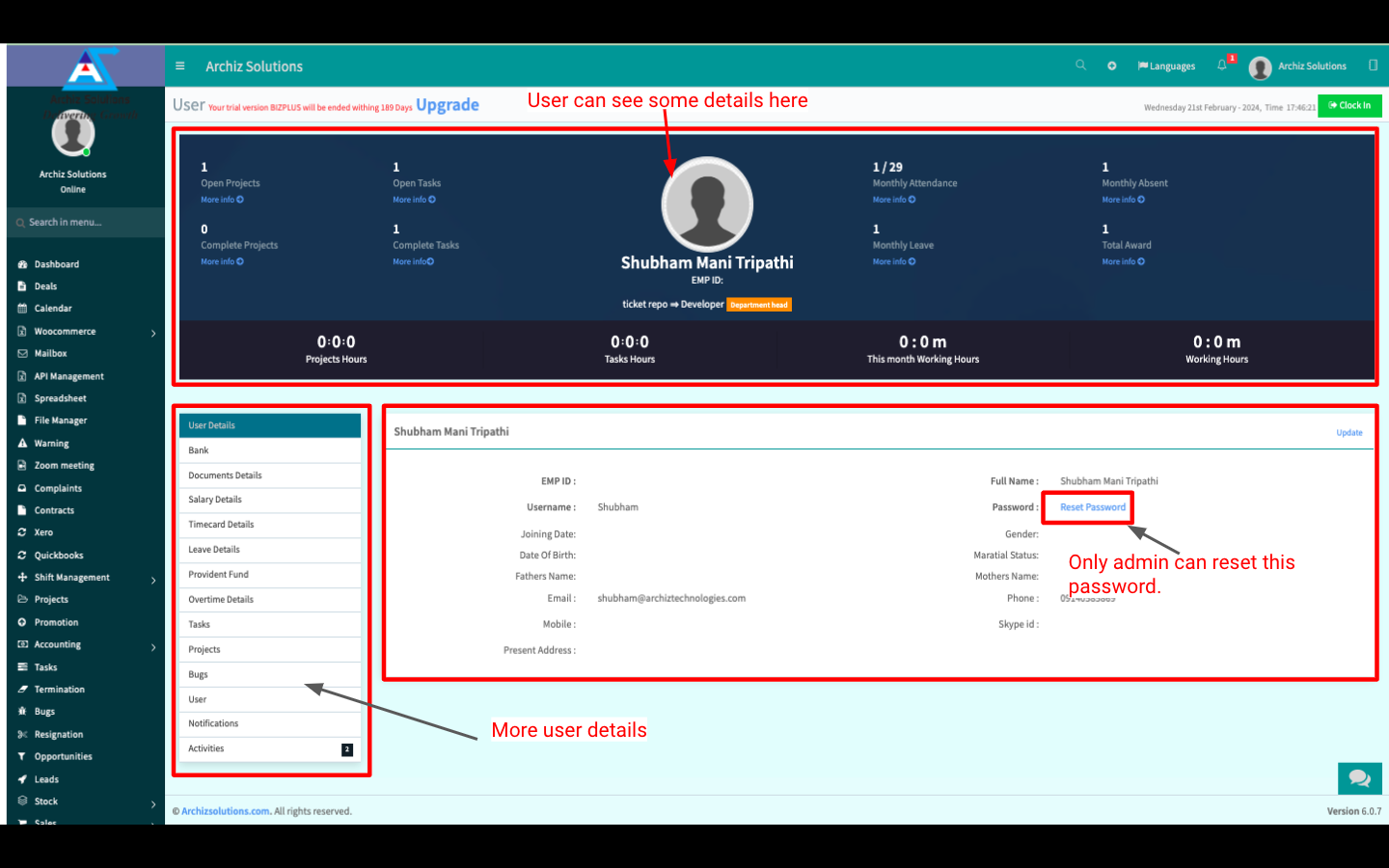Click the notification bell icon

pyautogui.click(x=1222, y=66)
